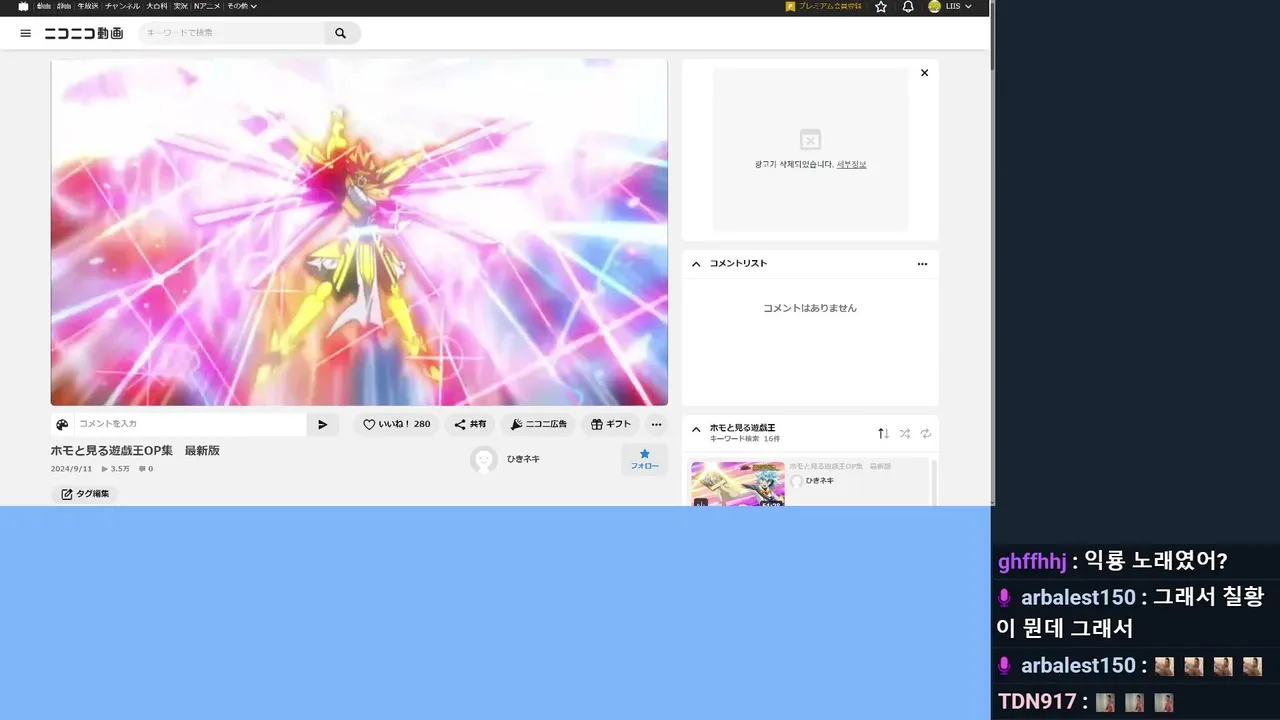This screenshot has height=720, width=1280.
Task: Click the ギフト gift button
Action: pyautogui.click(x=610, y=424)
